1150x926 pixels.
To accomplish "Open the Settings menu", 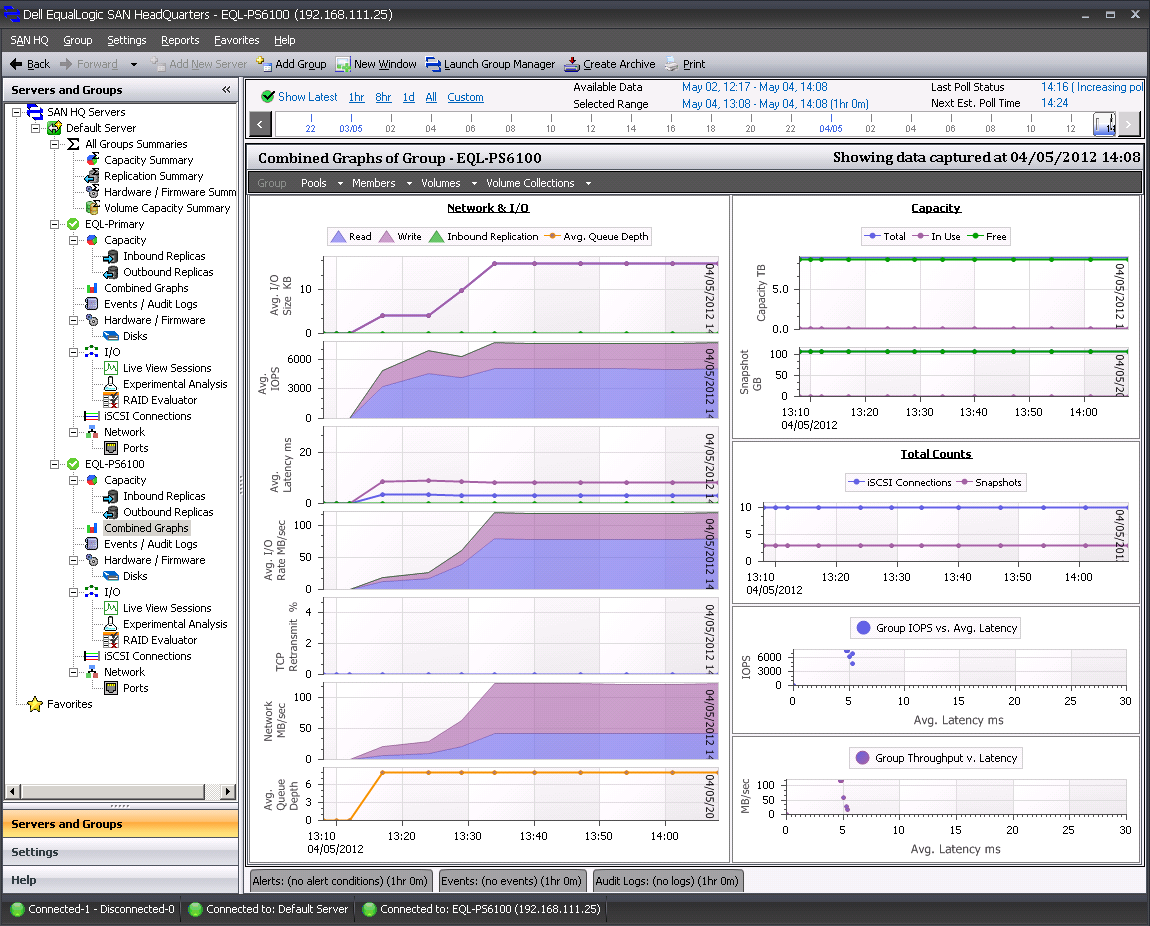I will point(127,40).
